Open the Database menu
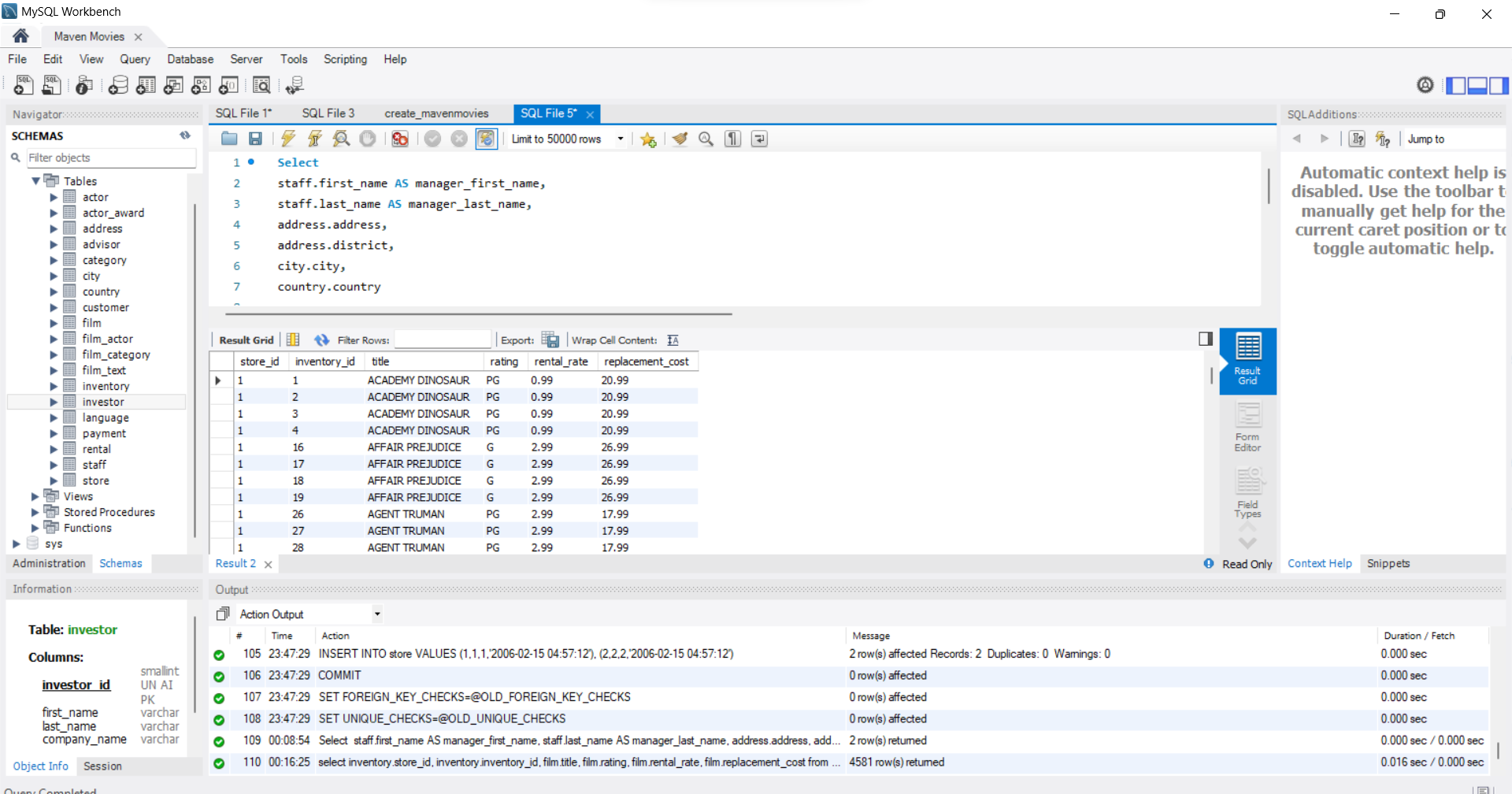 pyautogui.click(x=190, y=59)
